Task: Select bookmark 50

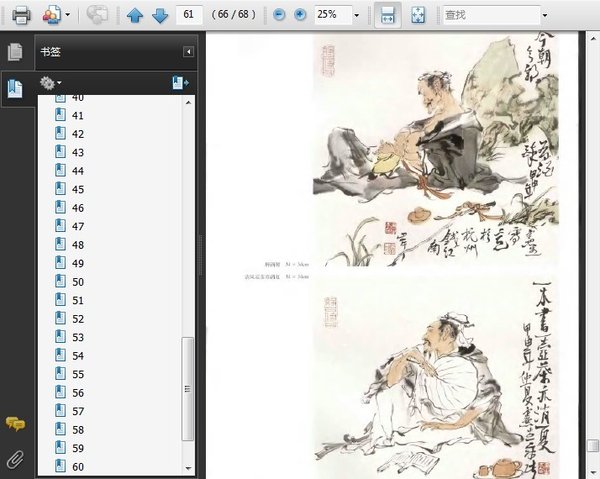Action: tap(78, 282)
